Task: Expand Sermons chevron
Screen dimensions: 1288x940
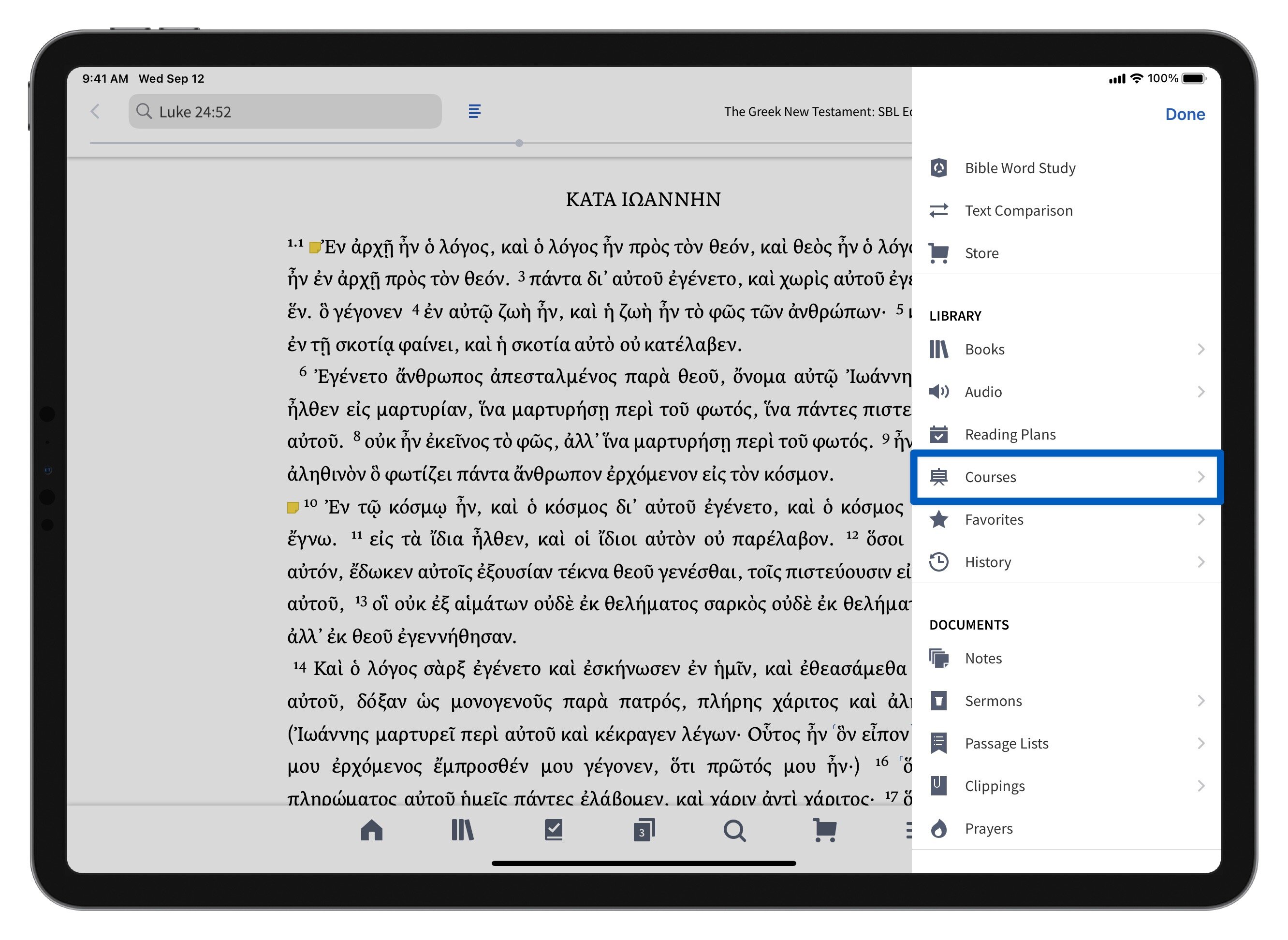Action: pos(1200,701)
